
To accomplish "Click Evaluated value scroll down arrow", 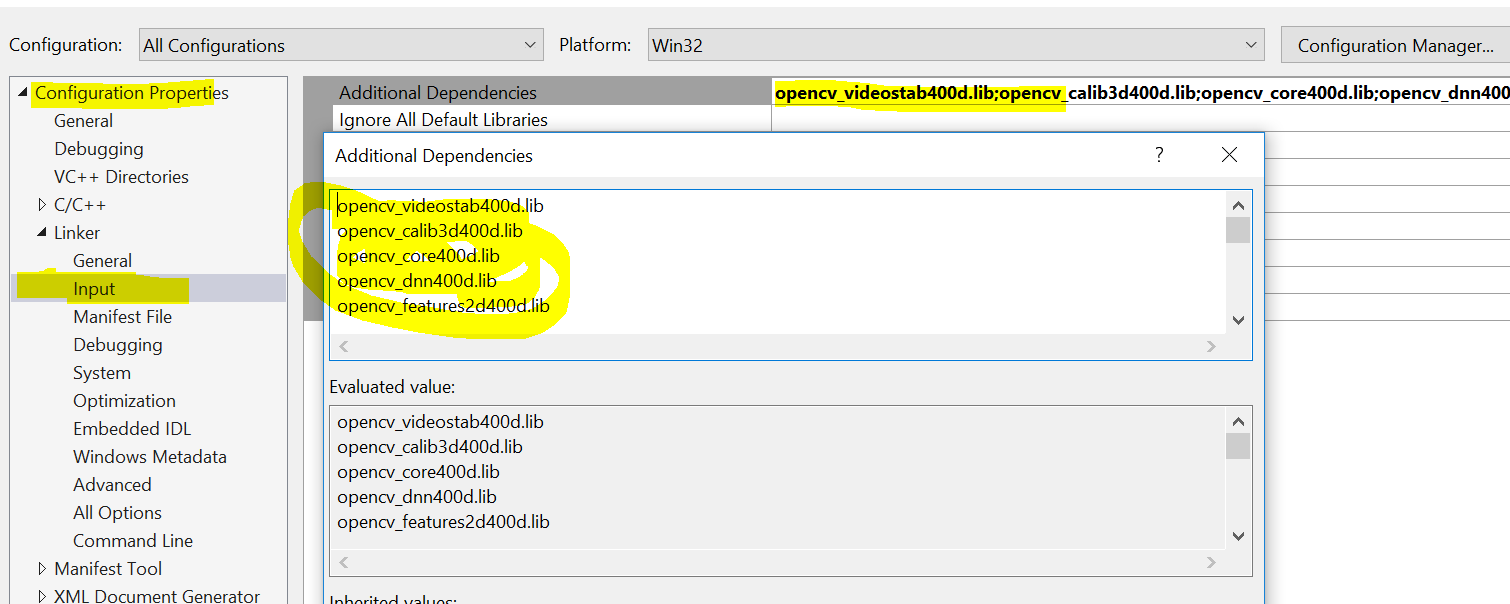I will [x=1238, y=536].
